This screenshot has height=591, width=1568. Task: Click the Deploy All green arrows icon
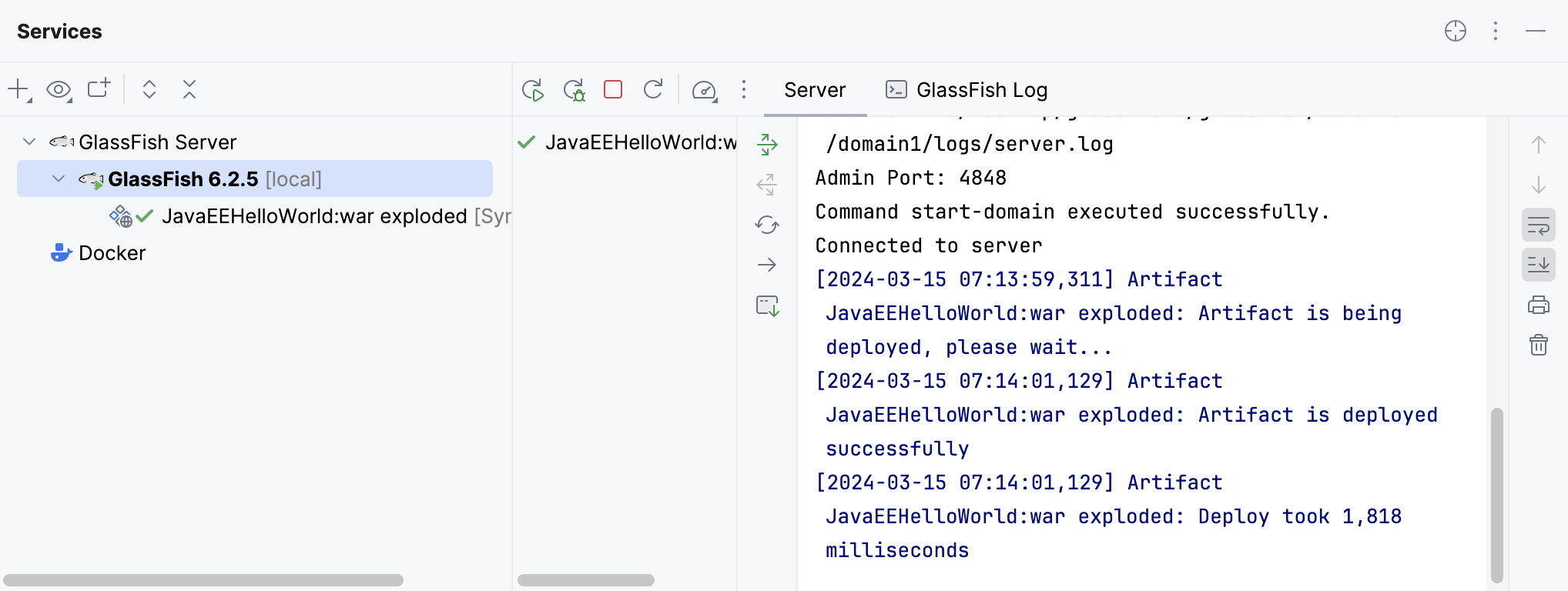(767, 145)
